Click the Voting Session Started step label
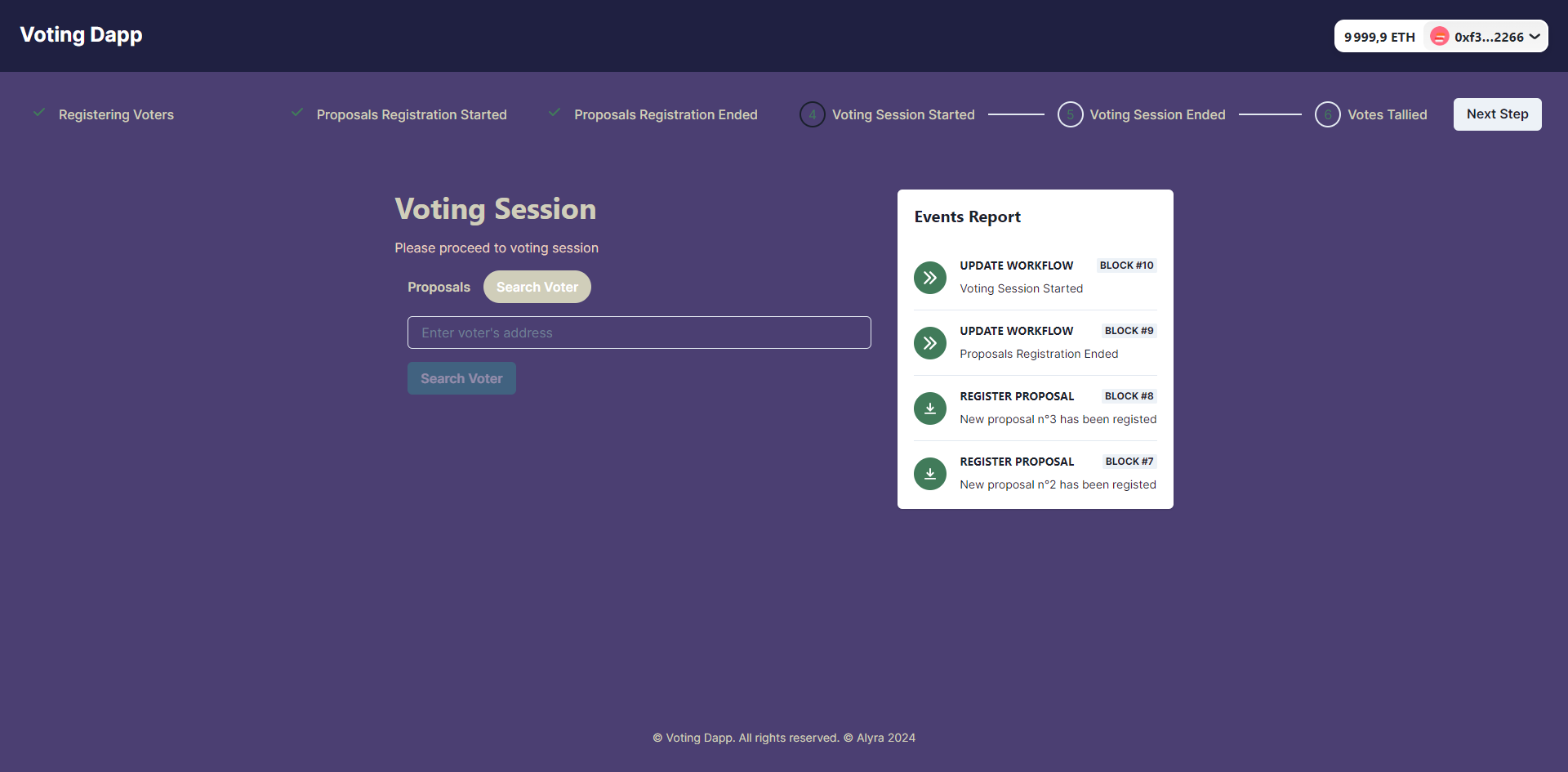The width and height of the screenshot is (1568, 772). pyautogui.click(x=903, y=114)
